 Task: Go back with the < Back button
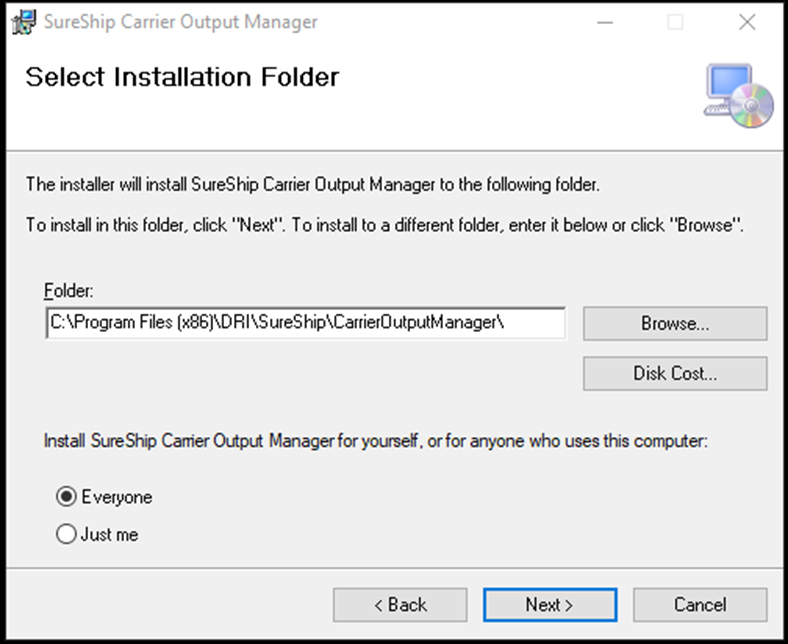(x=400, y=605)
